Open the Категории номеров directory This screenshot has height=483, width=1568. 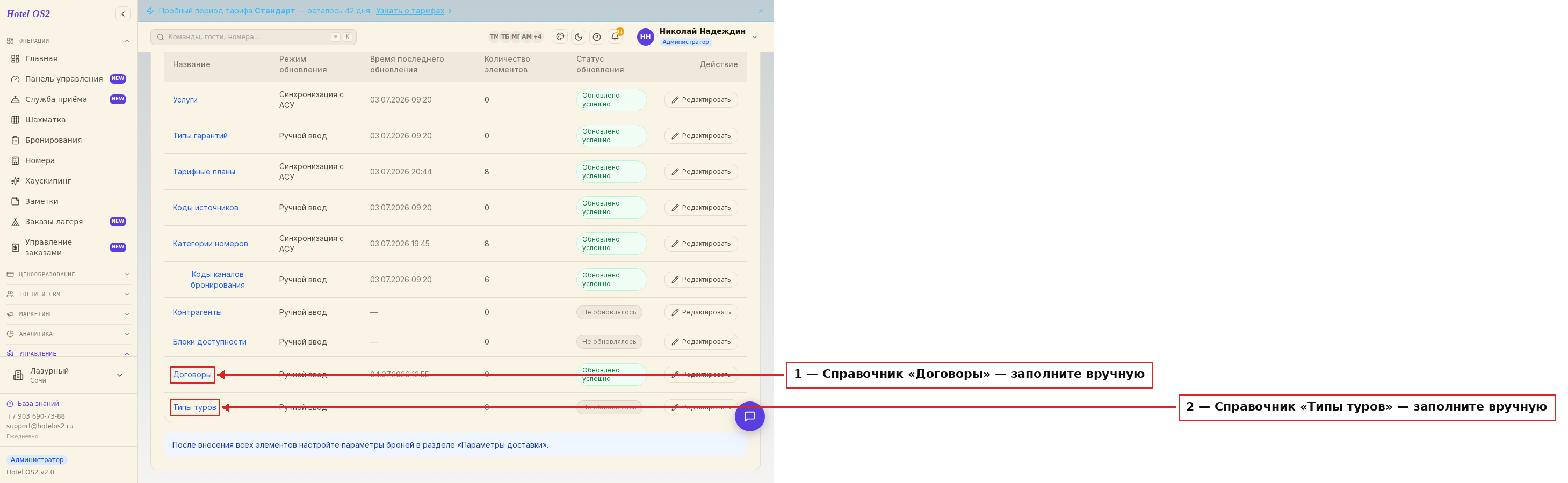click(x=210, y=243)
